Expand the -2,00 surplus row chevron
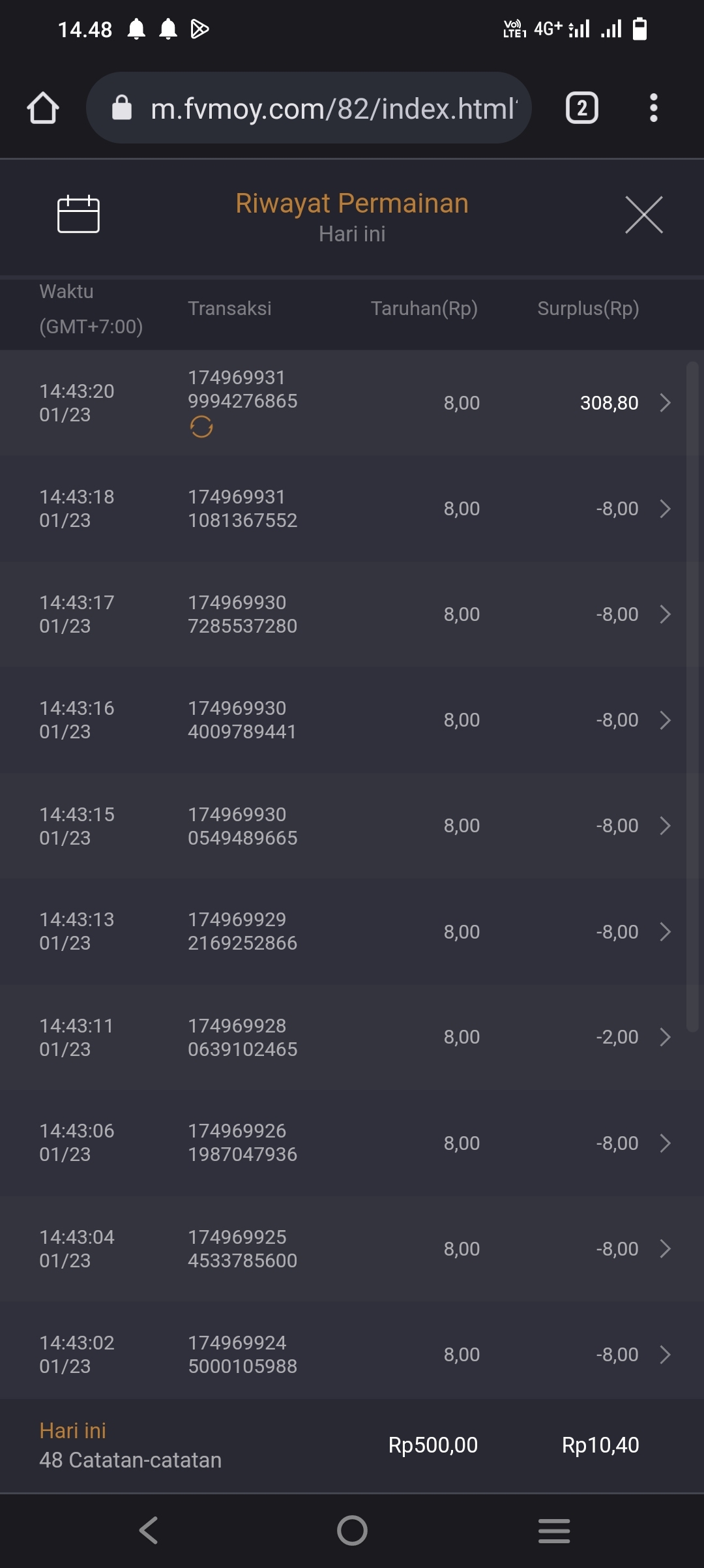 coord(665,1037)
